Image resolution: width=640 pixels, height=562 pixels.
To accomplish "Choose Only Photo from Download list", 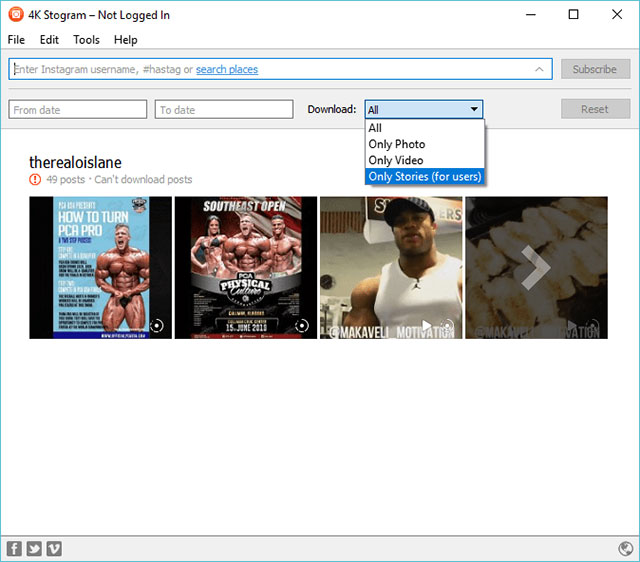I will tap(397, 144).
